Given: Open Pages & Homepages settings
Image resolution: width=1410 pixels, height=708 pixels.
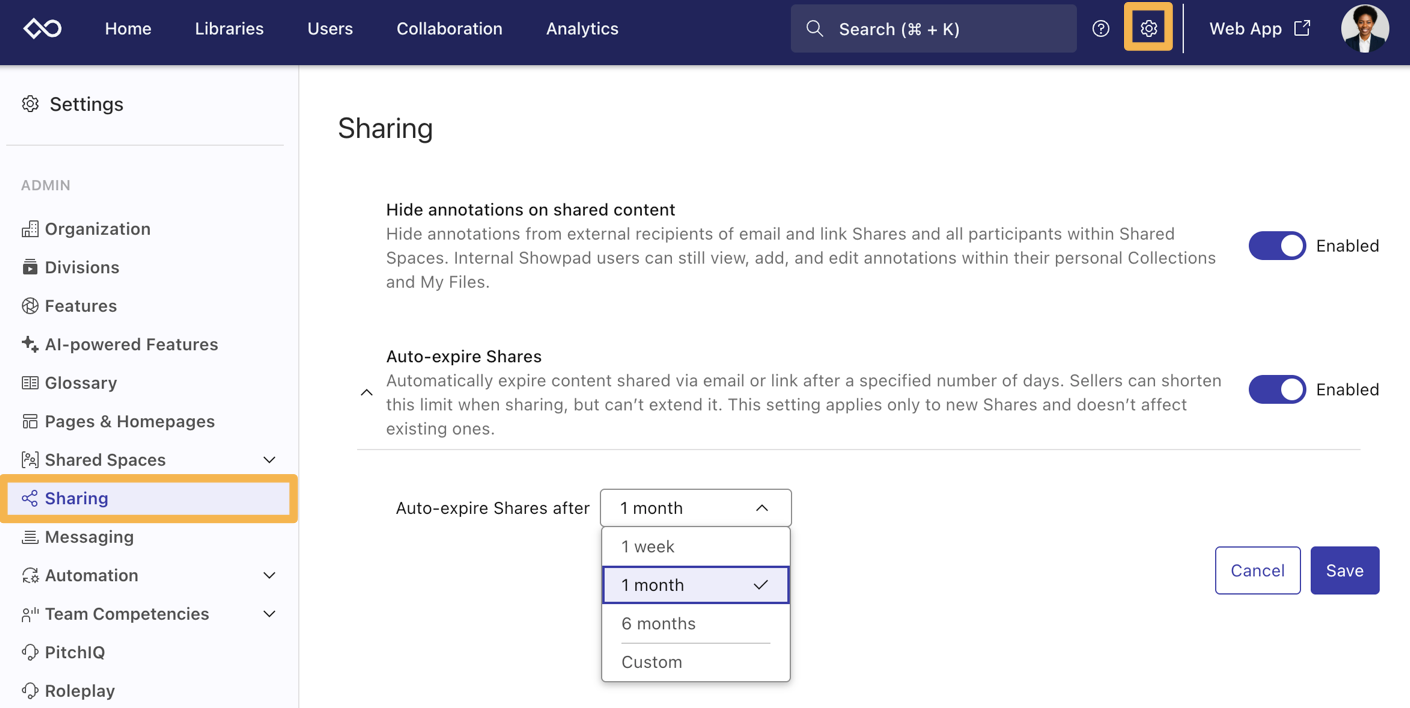Looking at the screenshot, I should tap(130, 421).
